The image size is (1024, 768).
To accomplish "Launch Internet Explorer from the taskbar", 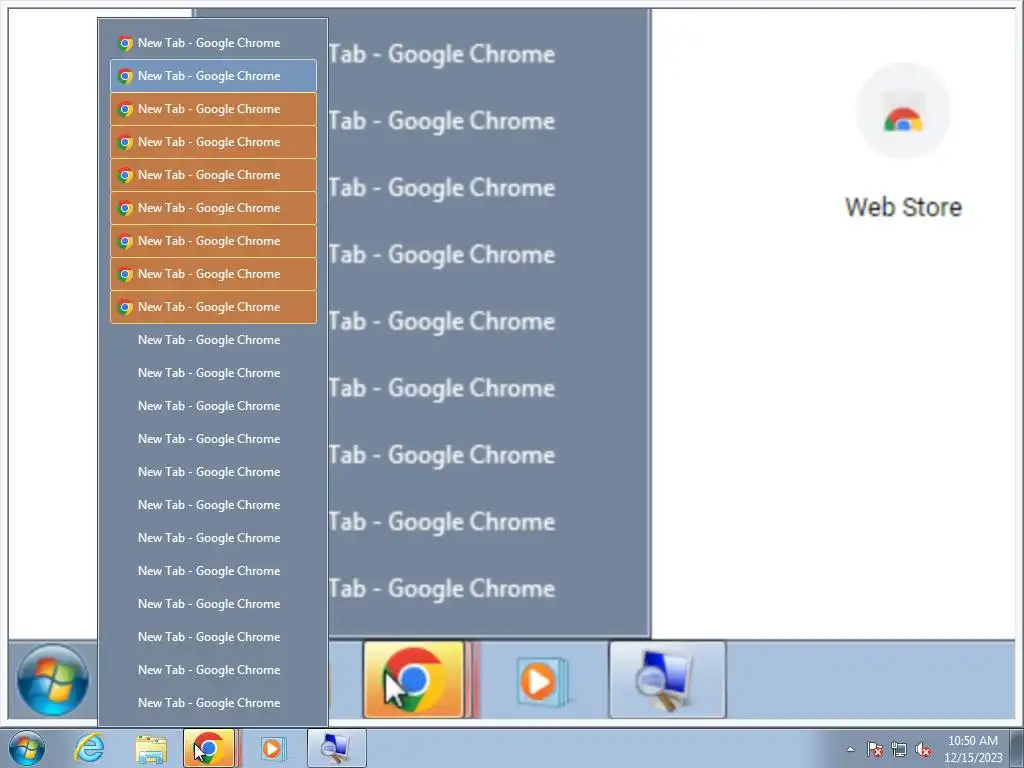I will 89,748.
